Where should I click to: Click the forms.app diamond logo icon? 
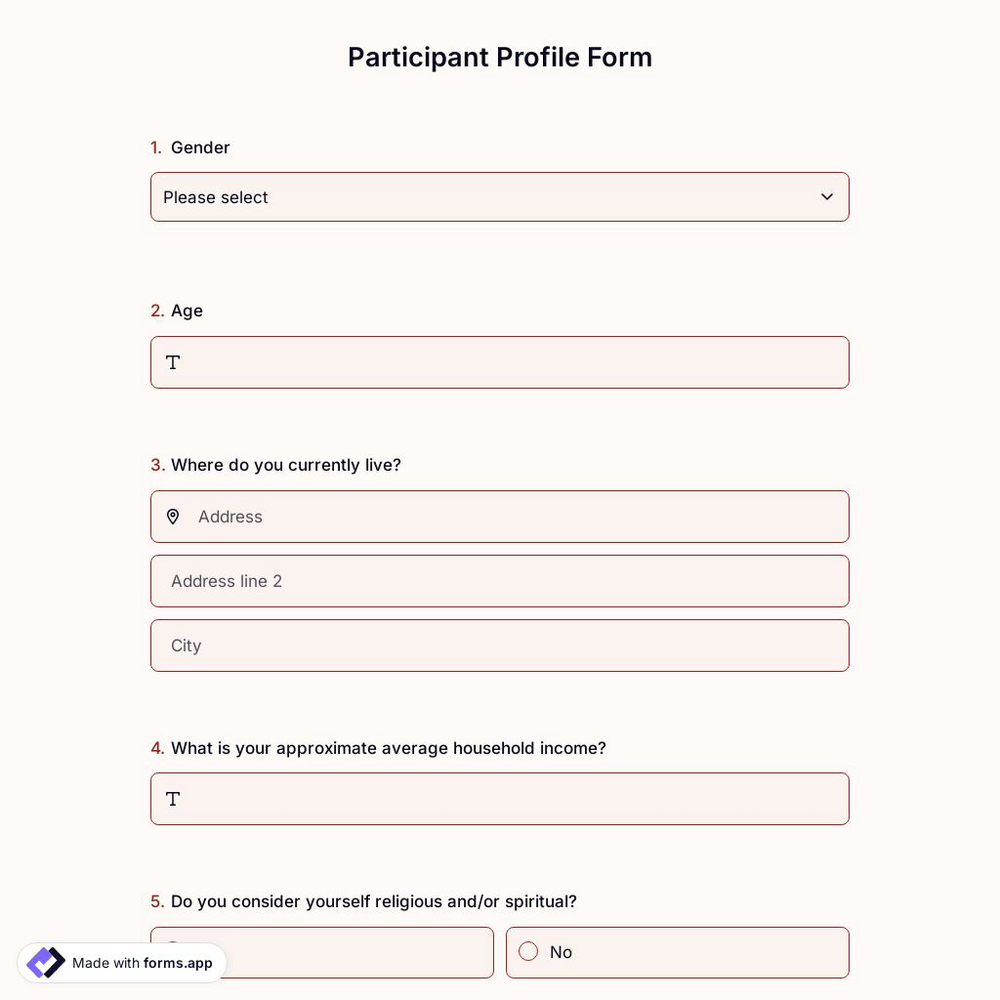tap(45, 962)
